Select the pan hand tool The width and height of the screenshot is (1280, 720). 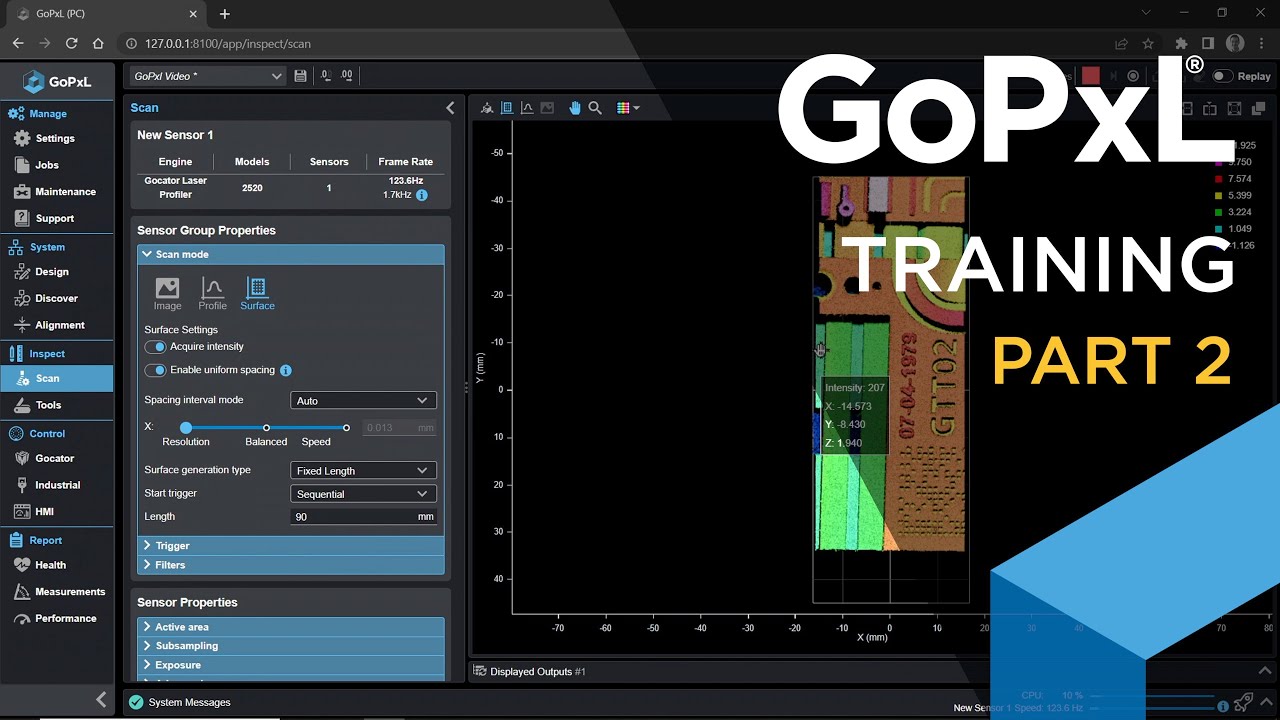575,108
